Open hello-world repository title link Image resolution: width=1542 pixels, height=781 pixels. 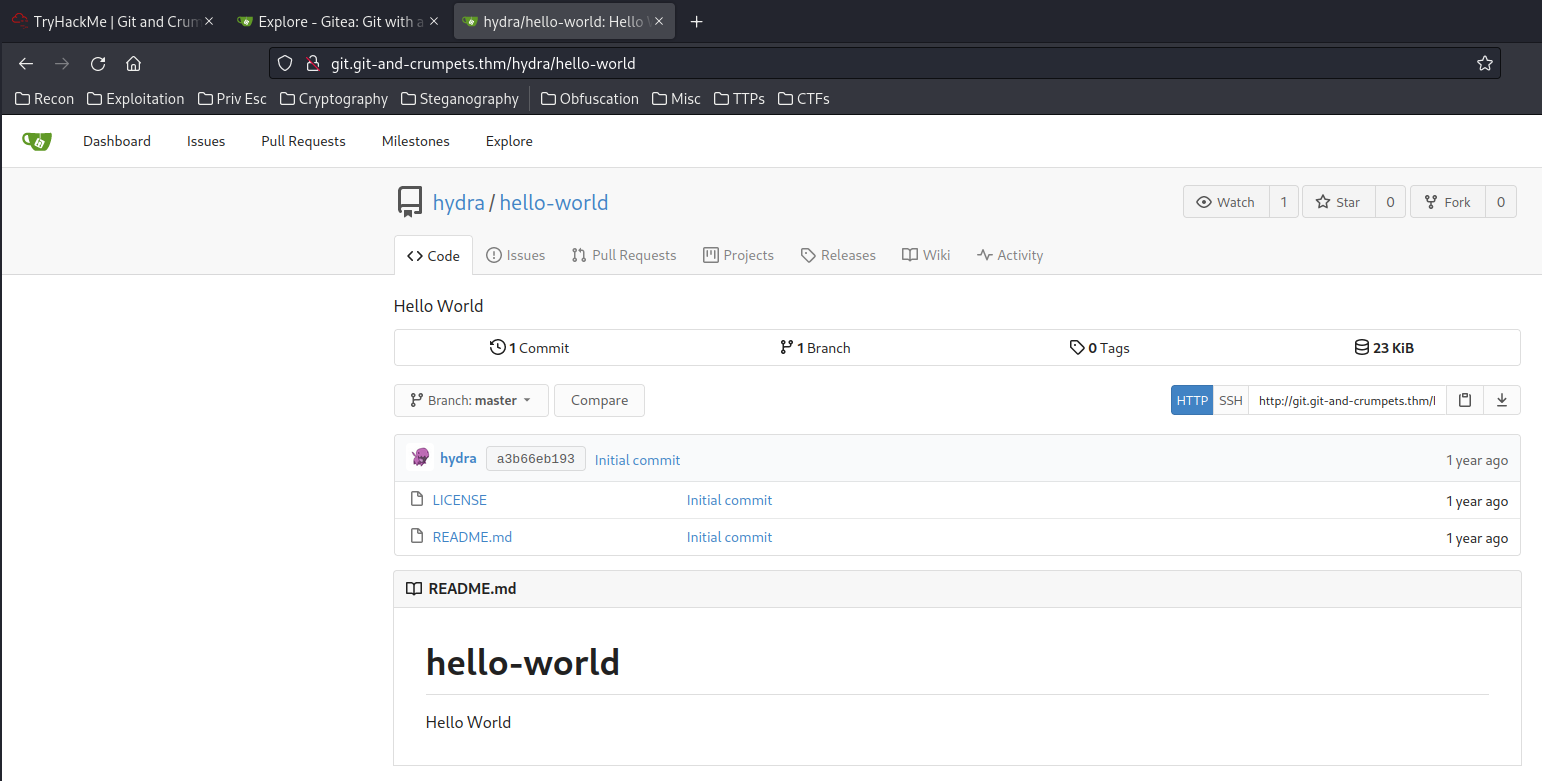[554, 202]
